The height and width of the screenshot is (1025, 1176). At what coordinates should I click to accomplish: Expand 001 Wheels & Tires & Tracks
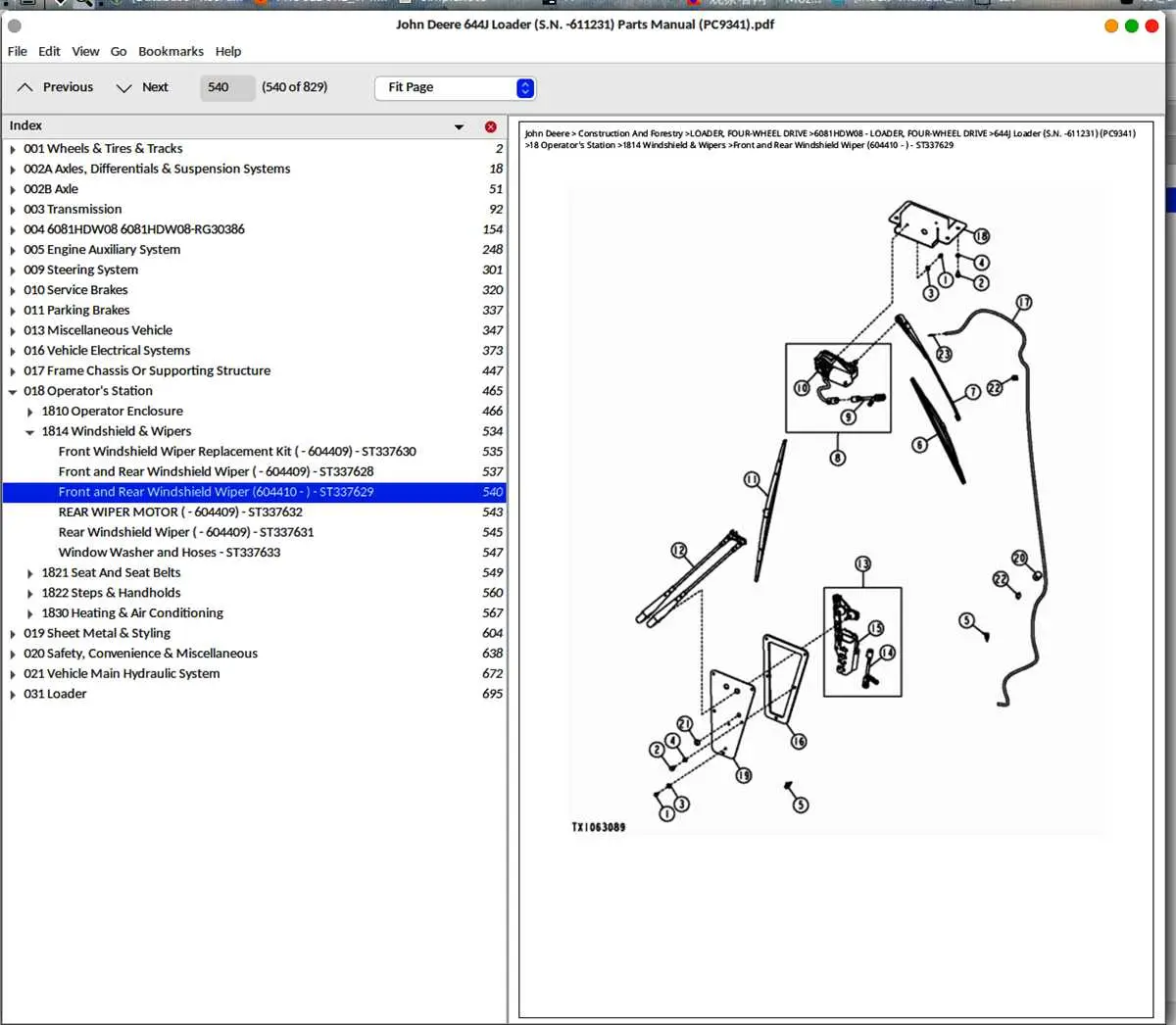(x=13, y=149)
